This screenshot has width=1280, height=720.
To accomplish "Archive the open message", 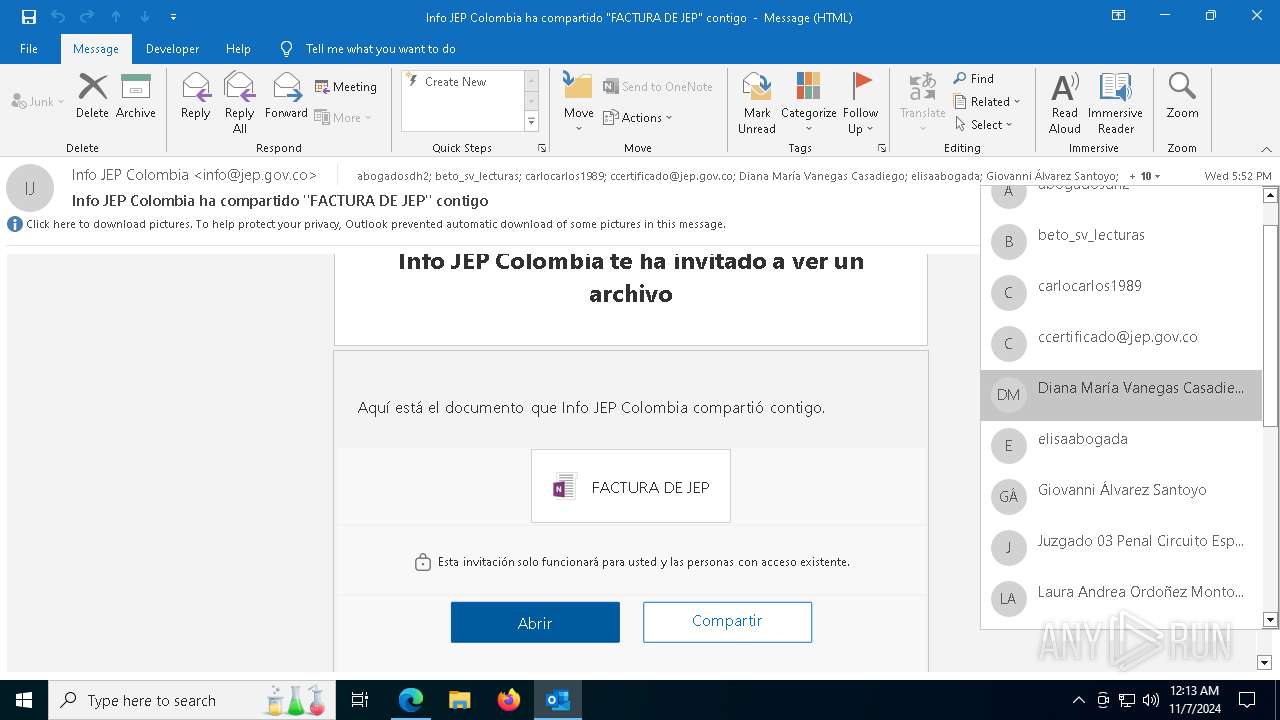I will click(x=136, y=96).
